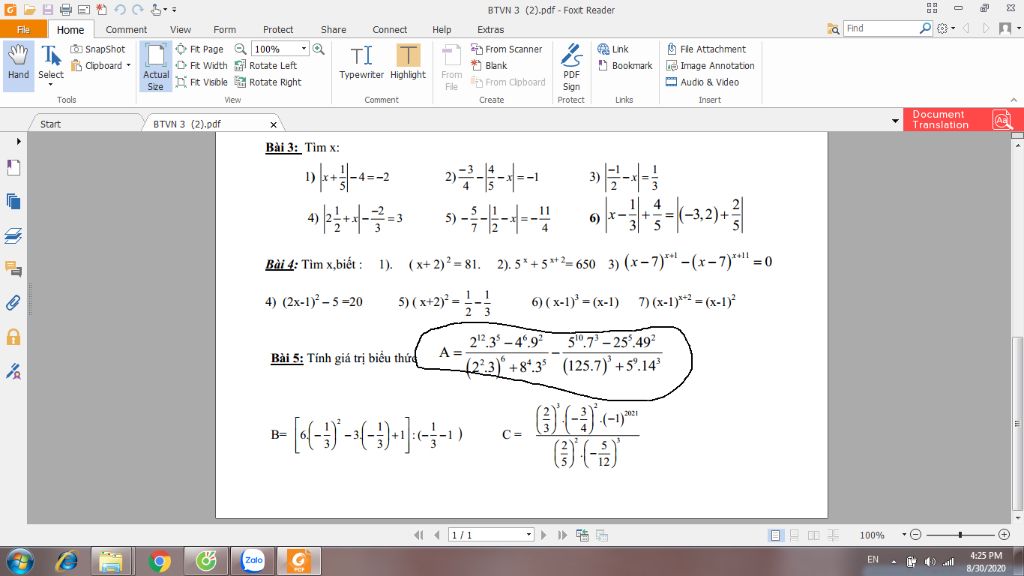Image resolution: width=1024 pixels, height=576 pixels.
Task: Switch to the Share ribbon tab
Action: click(x=333, y=29)
